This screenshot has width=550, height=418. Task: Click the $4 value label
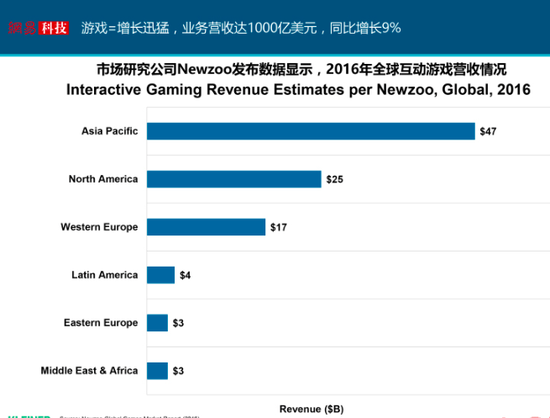pos(185,275)
